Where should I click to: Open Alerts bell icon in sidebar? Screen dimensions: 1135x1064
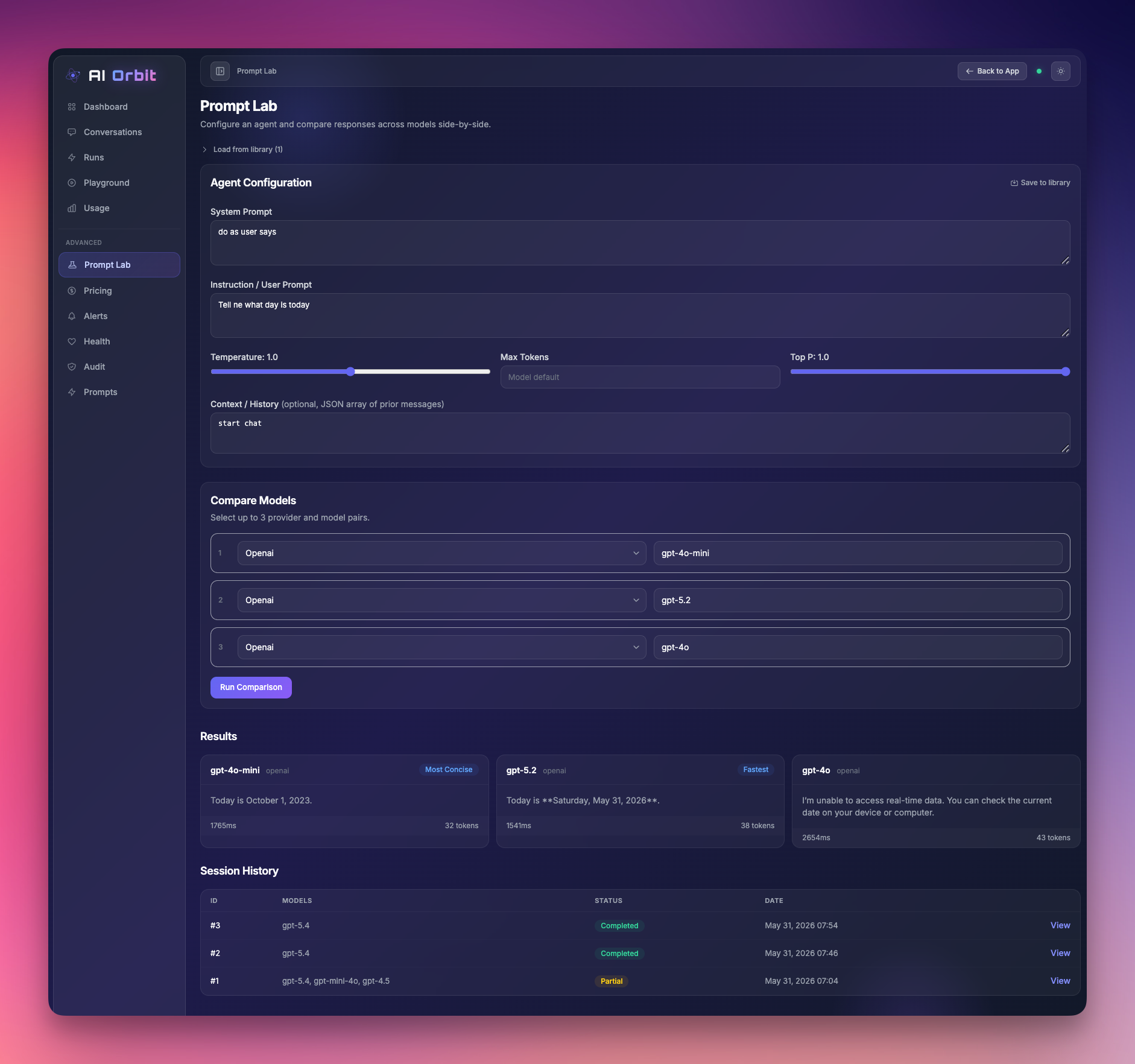(72, 316)
